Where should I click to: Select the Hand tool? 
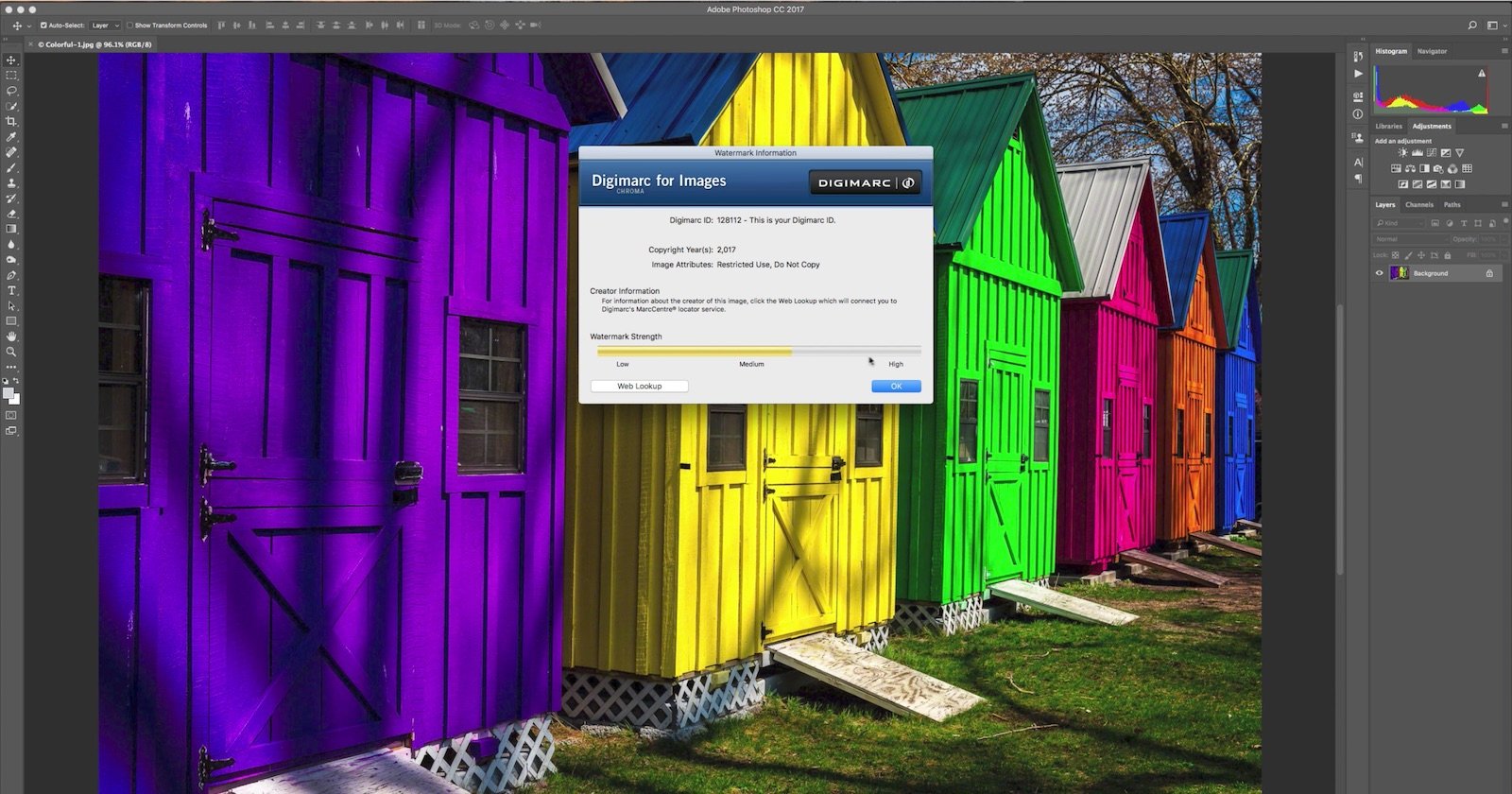[11, 337]
